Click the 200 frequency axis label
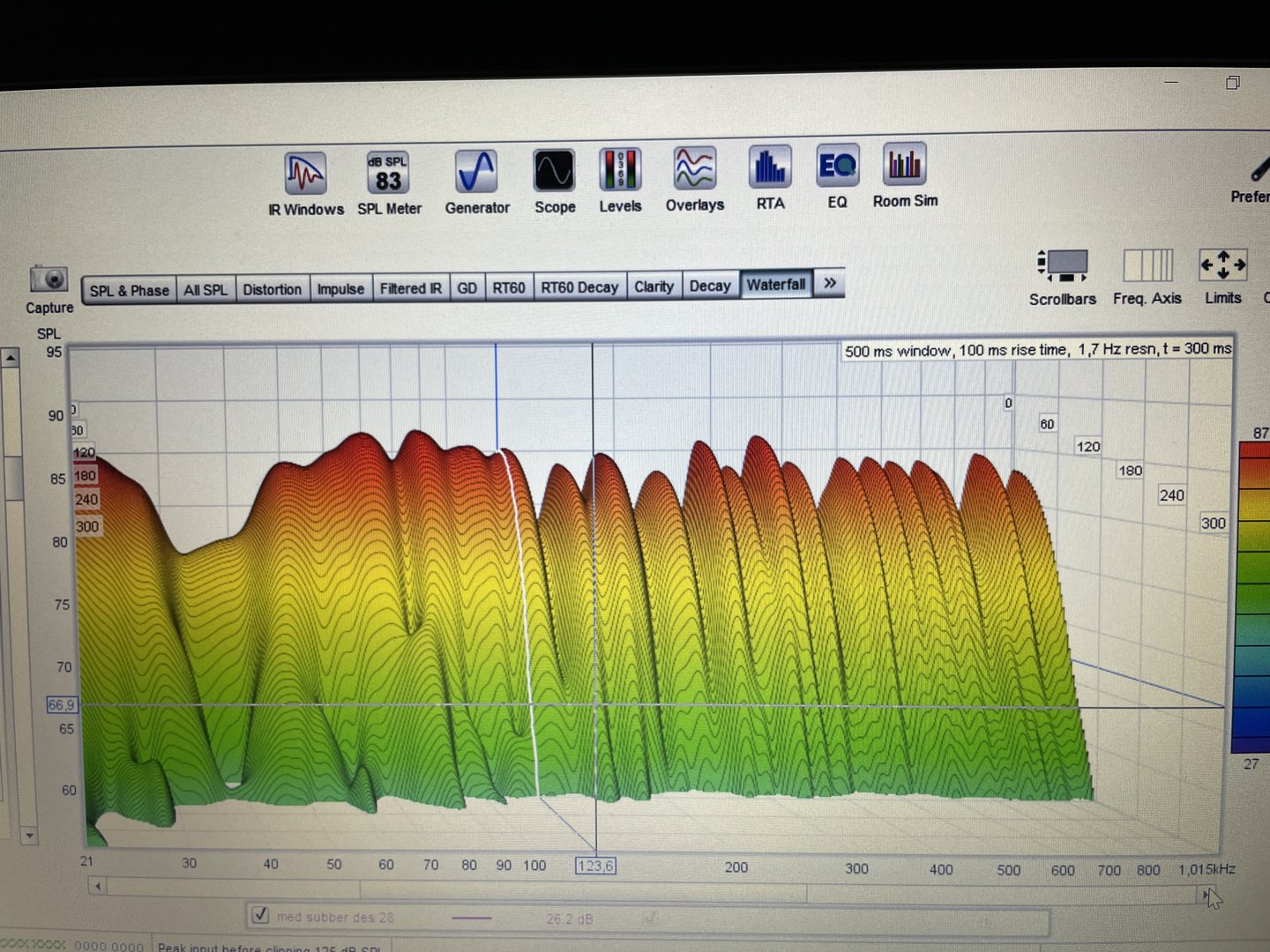This screenshot has width=1270, height=952. tap(736, 867)
